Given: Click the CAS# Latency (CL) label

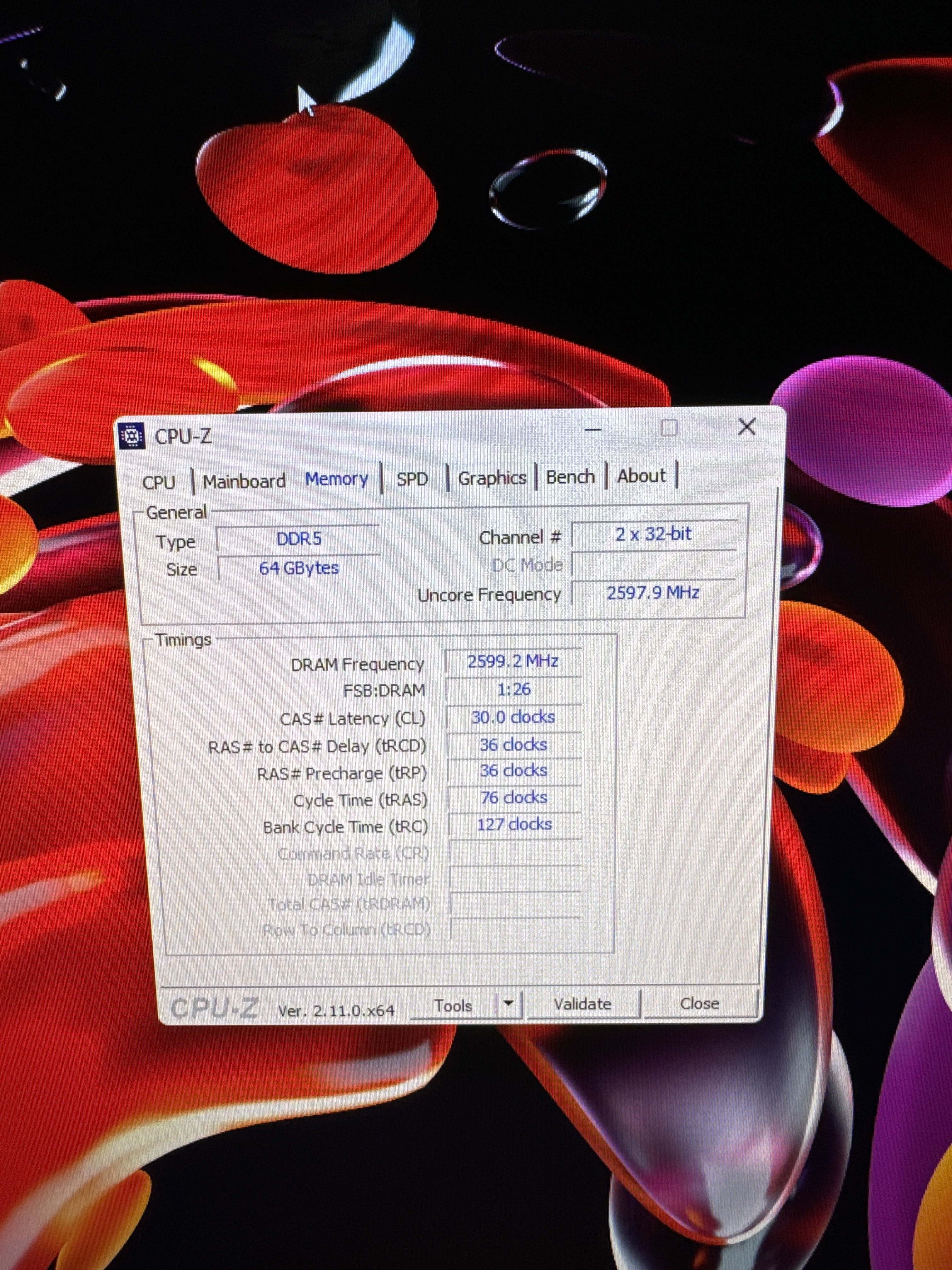Looking at the screenshot, I should point(352,719).
